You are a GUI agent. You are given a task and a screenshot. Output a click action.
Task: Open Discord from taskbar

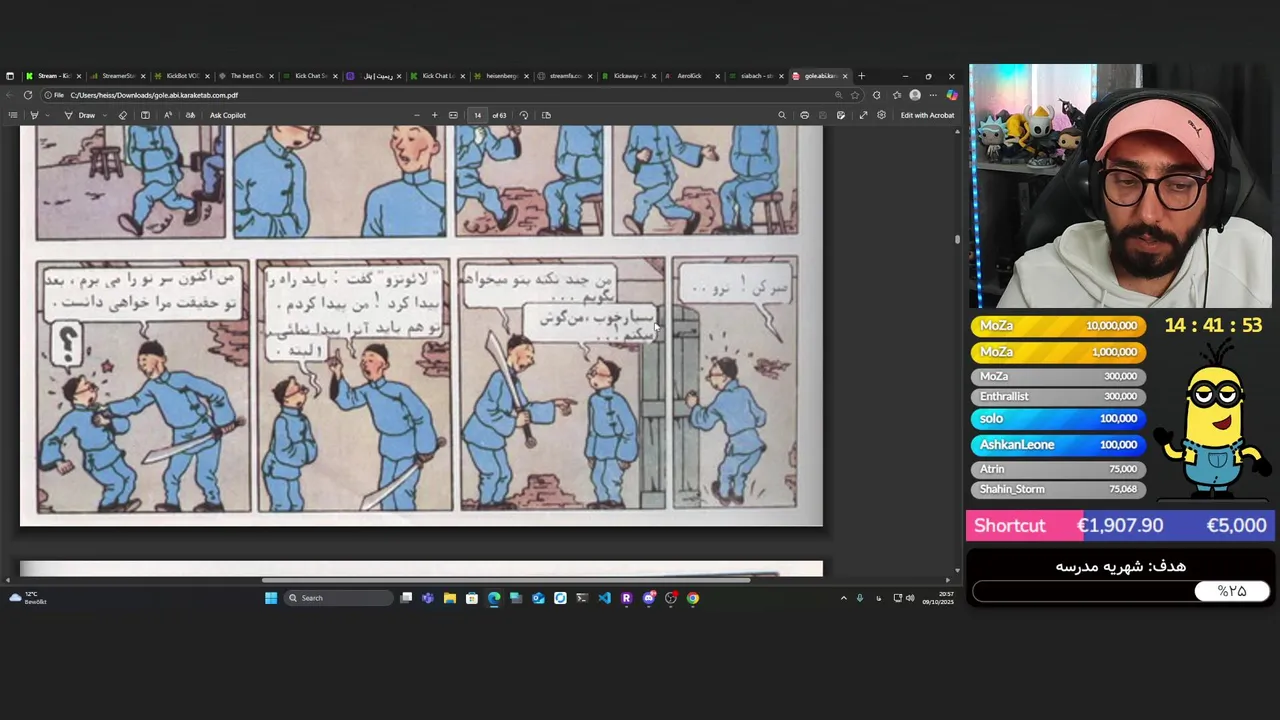(649, 598)
